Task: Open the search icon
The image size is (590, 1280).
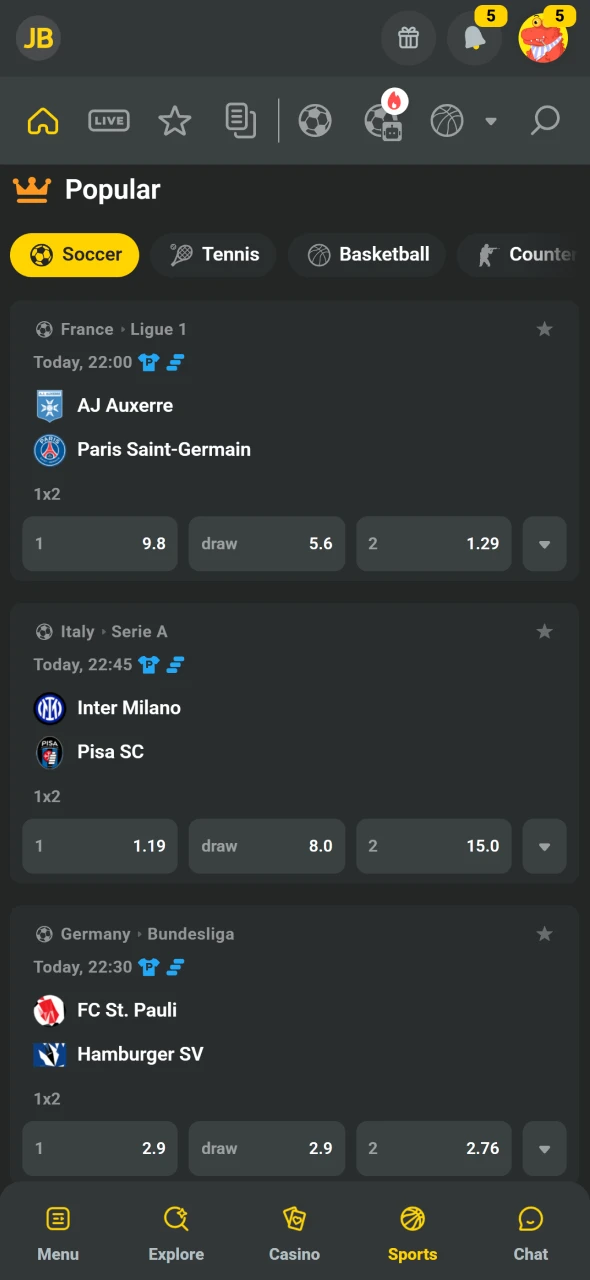Action: 544,120
